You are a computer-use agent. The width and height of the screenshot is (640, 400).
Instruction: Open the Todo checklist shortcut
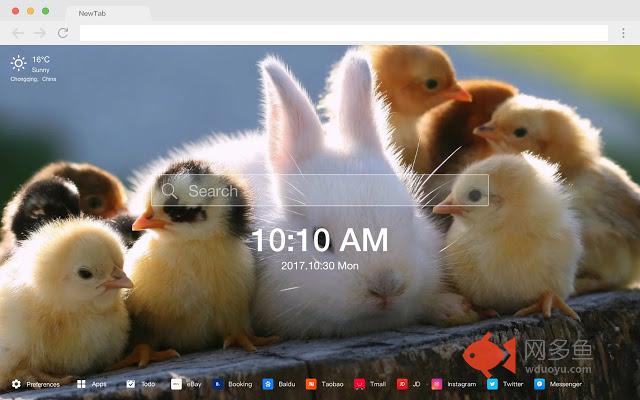(x=131, y=384)
